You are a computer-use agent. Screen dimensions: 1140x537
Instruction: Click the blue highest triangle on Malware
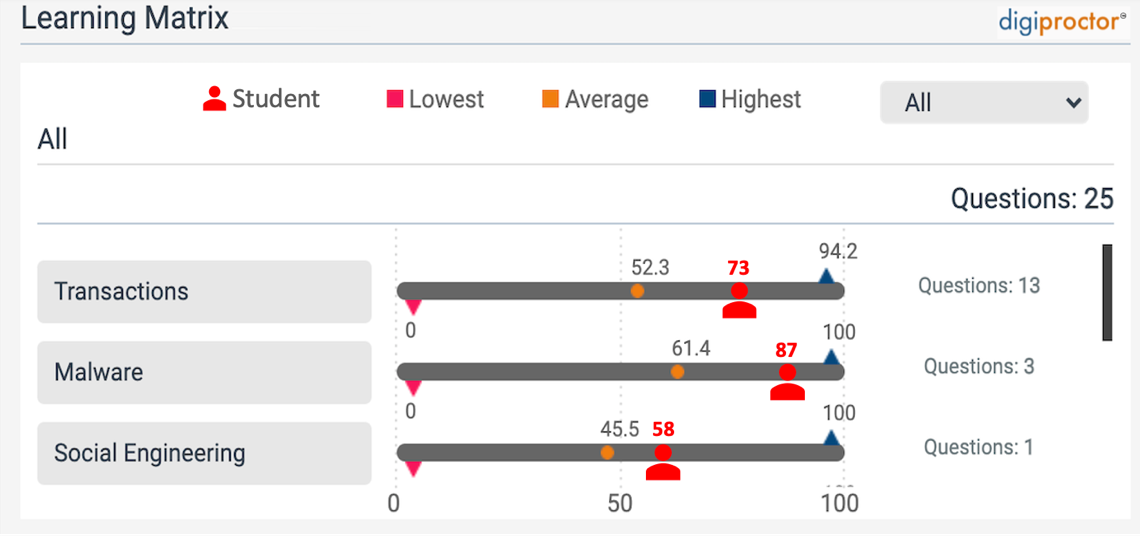coord(831,357)
